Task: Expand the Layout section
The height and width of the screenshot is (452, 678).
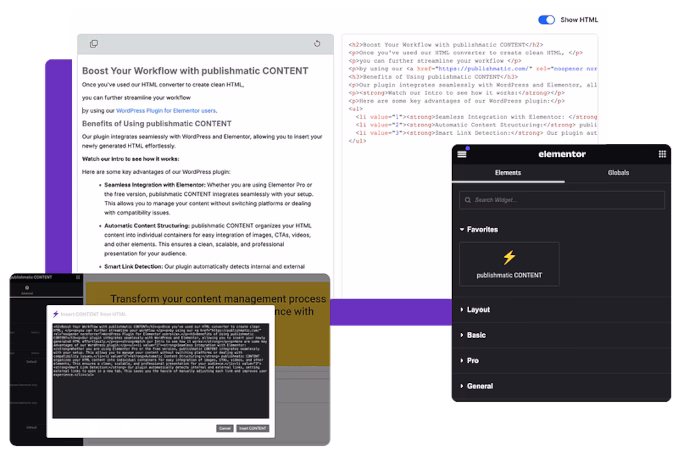Action: tap(475, 310)
